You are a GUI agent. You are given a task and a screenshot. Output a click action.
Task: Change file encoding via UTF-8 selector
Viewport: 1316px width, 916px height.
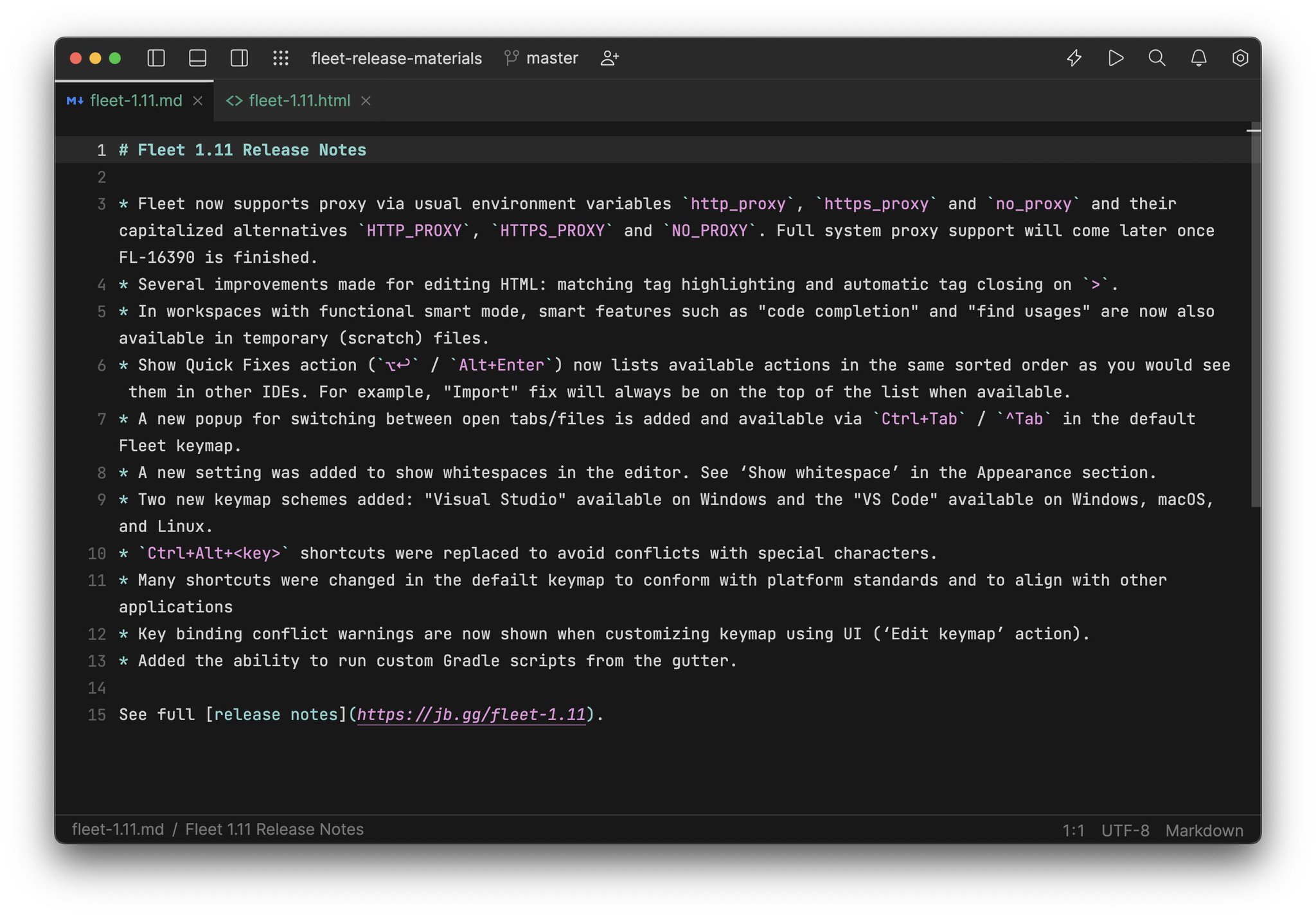(1126, 830)
